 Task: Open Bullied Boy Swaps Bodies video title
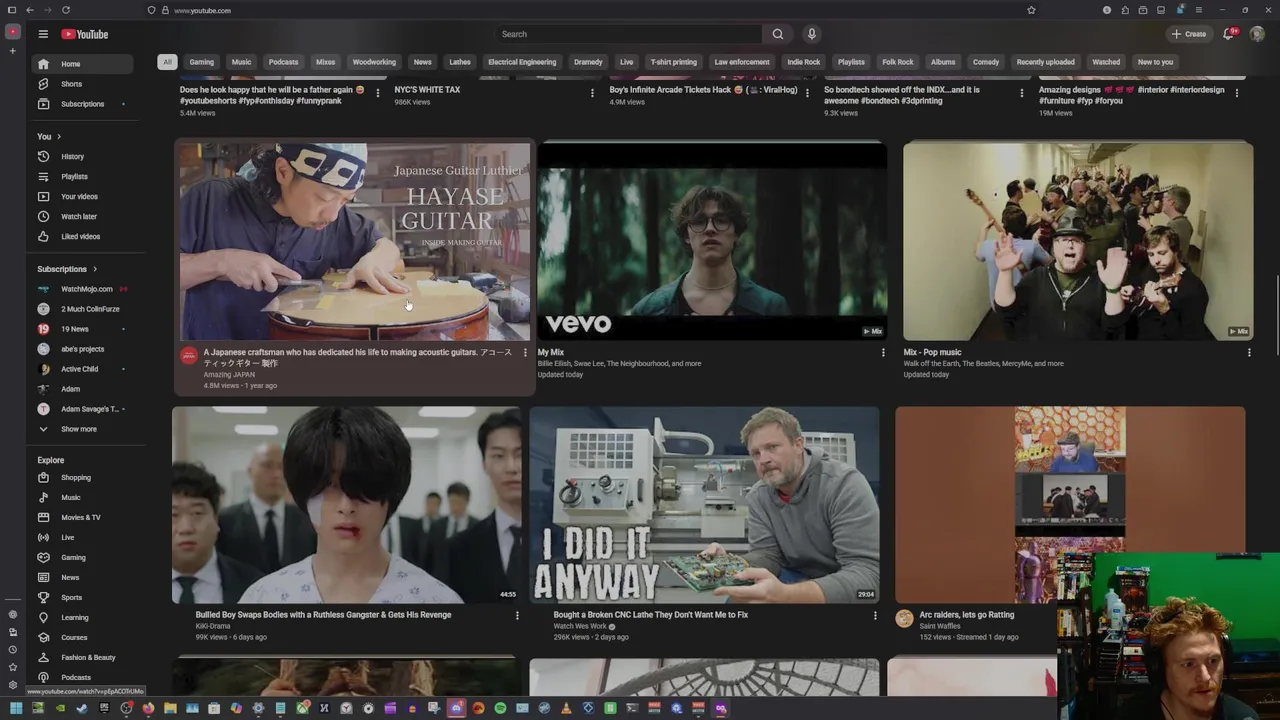coord(323,615)
